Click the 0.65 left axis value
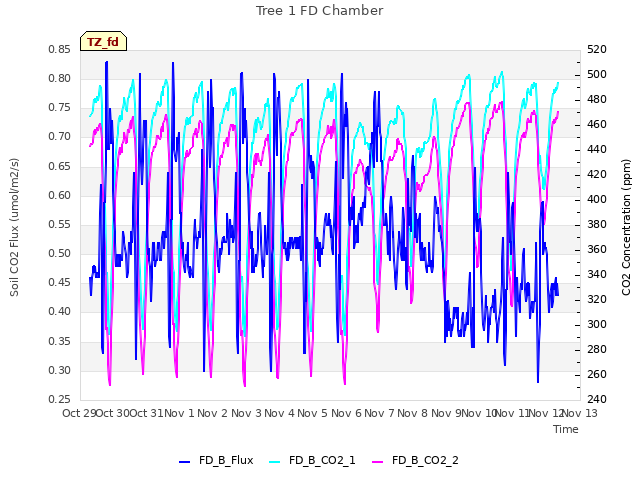 click(x=60, y=166)
